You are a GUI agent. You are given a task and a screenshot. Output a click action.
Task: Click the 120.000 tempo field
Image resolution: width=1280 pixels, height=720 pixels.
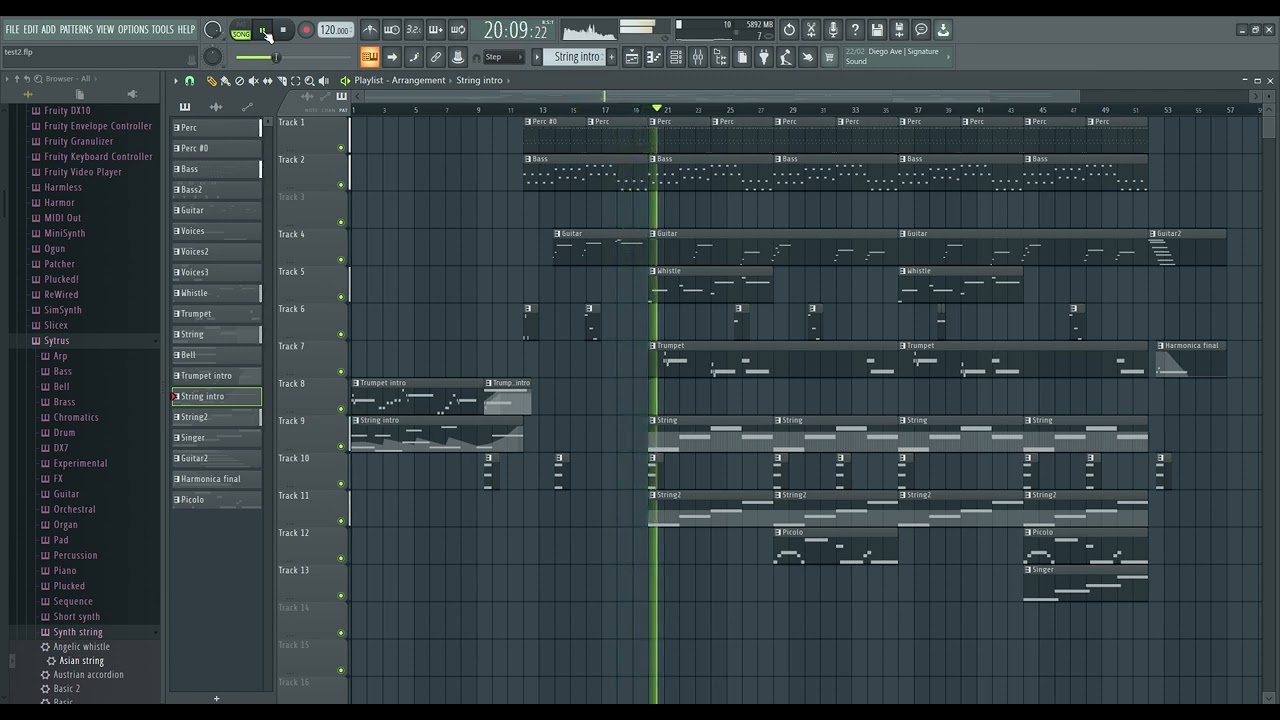point(335,30)
